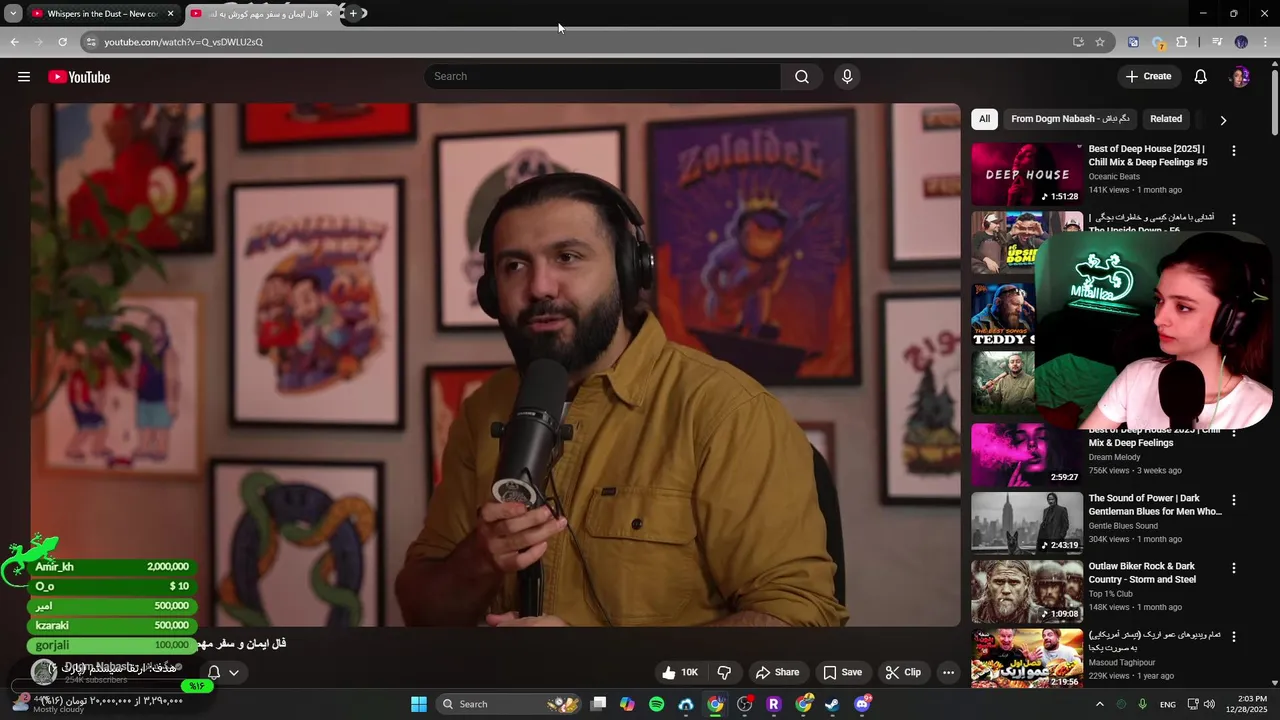The width and height of the screenshot is (1280, 720).
Task: Open Task View on the taskbar
Action: 598,704
